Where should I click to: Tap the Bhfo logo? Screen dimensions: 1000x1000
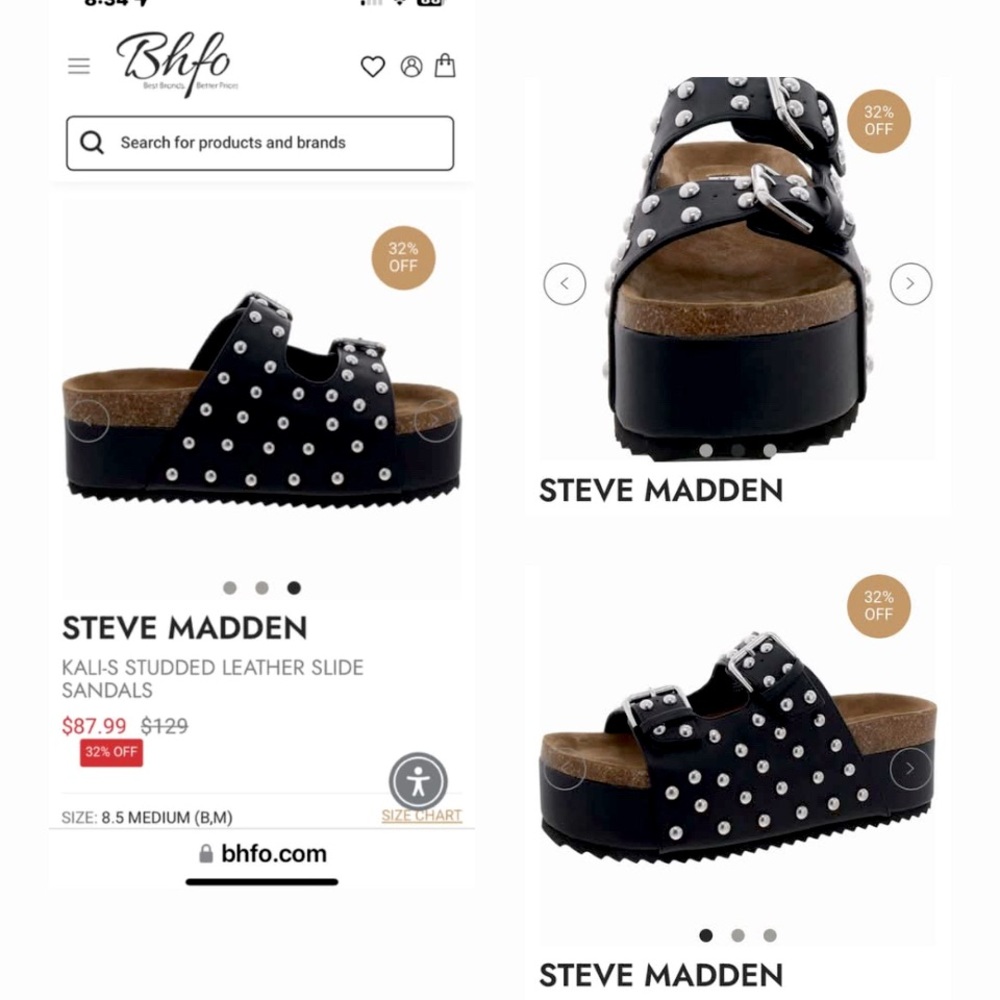(177, 64)
